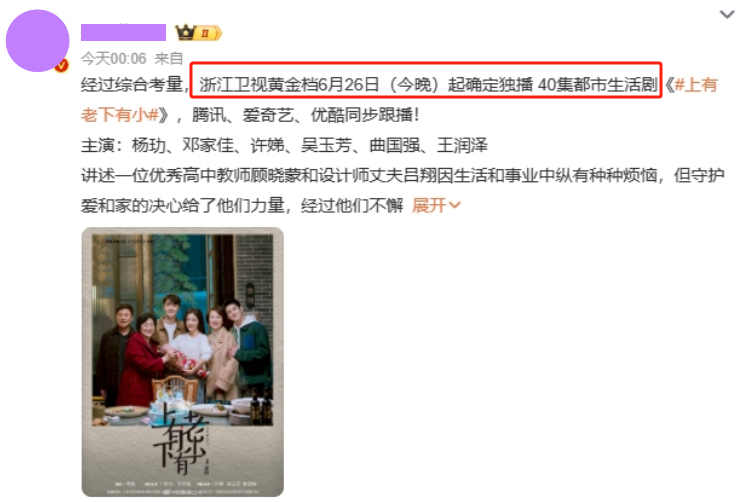
Task: Open the purple redacted username bar
Action: (x=124, y=32)
